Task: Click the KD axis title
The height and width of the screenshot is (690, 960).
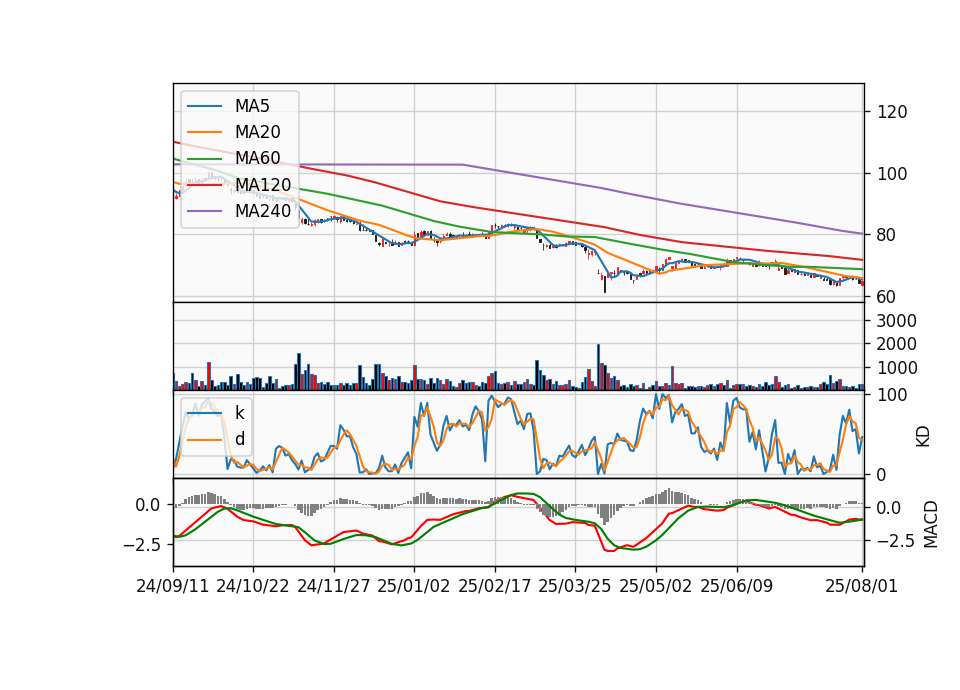Action: click(x=923, y=436)
